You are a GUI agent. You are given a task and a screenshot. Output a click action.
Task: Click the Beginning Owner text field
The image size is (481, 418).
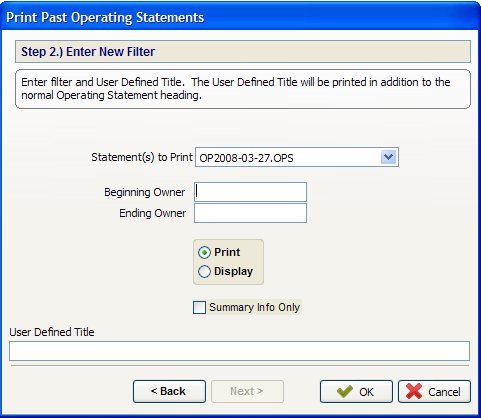pos(250,192)
